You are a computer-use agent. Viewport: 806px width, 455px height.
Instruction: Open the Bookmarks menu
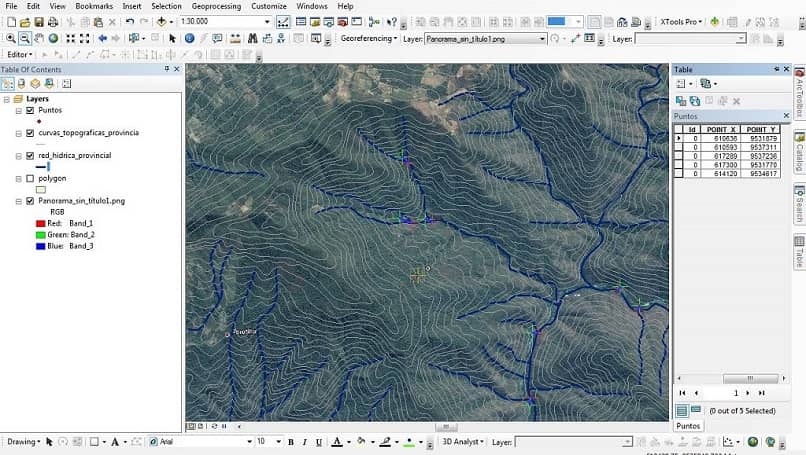coord(94,6)
